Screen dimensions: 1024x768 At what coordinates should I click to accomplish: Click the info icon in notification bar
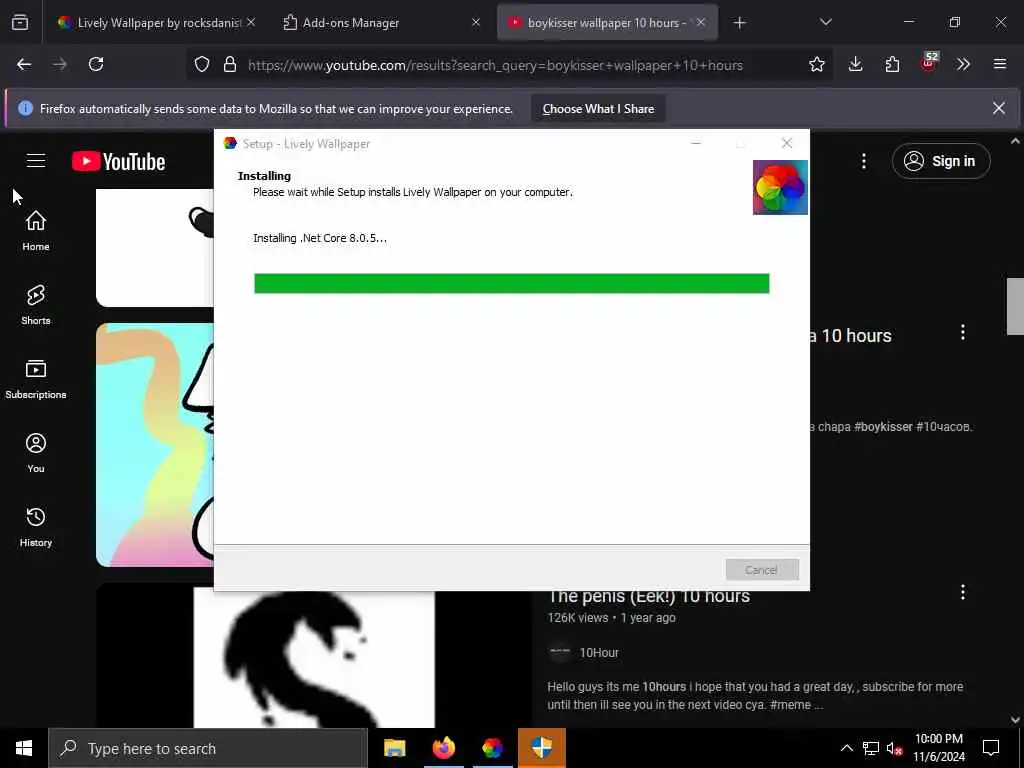tap(25, 108)
